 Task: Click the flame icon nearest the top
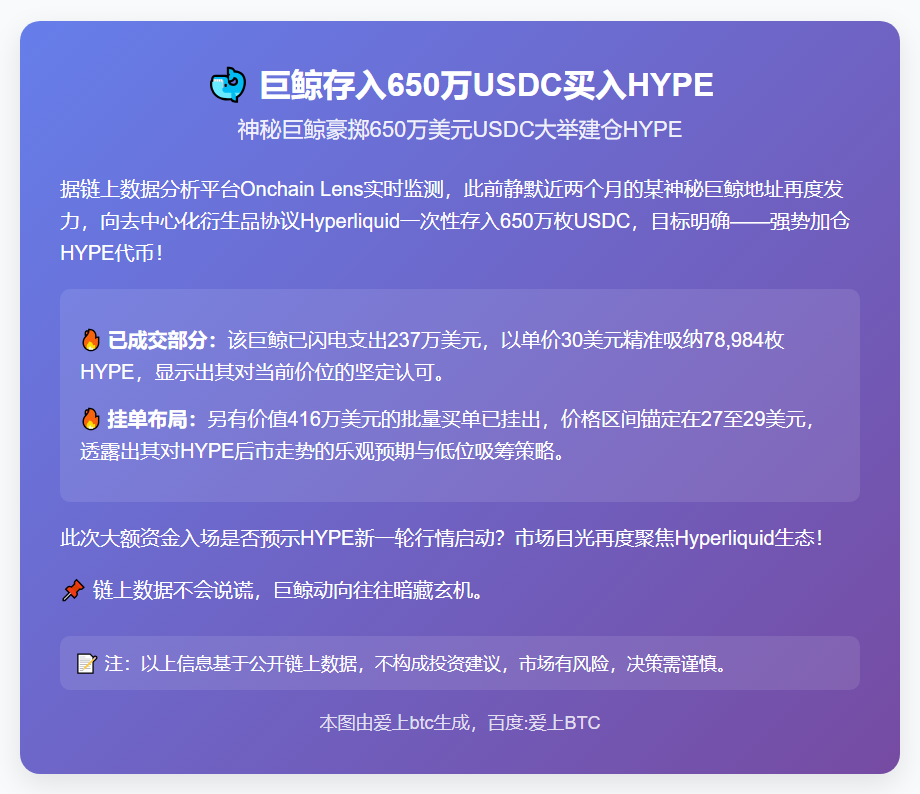pyautogui.click(x=91, y=339)
